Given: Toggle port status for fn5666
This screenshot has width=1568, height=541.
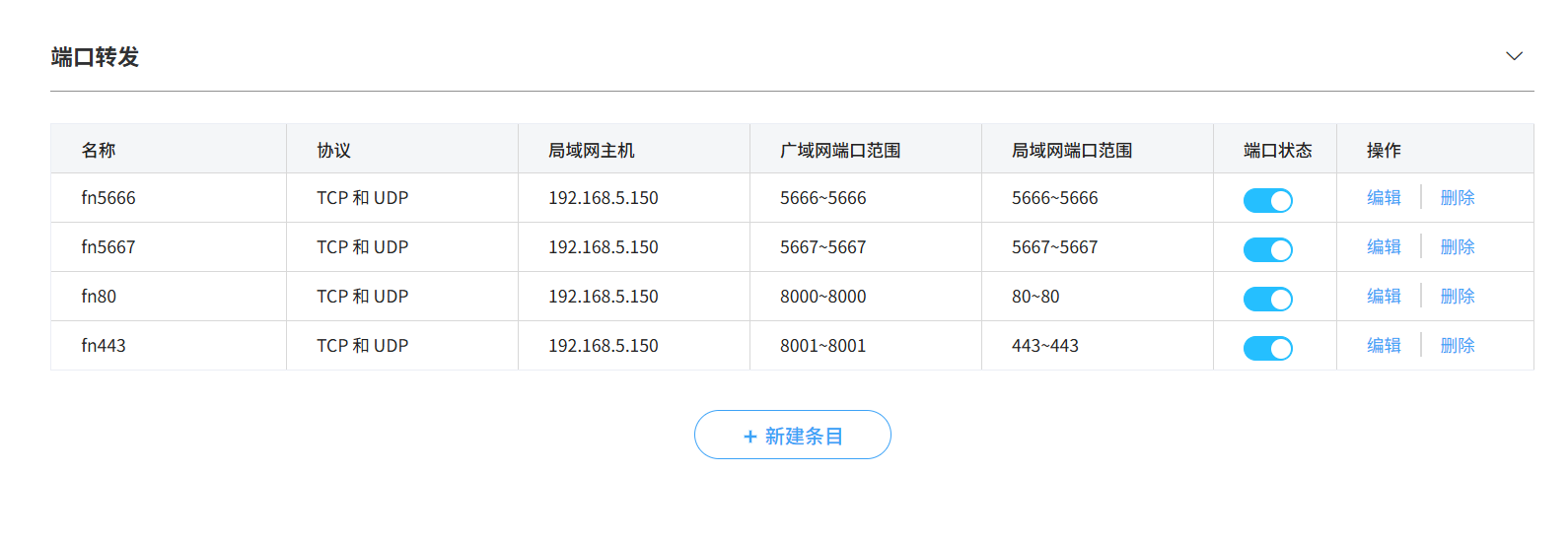Looking at the screenshot, I should [1267, 200].
